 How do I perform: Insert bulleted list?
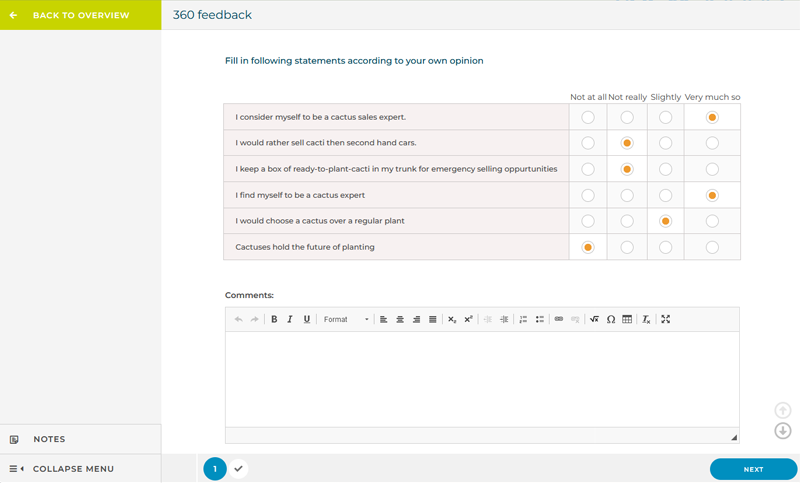point(540,319)
